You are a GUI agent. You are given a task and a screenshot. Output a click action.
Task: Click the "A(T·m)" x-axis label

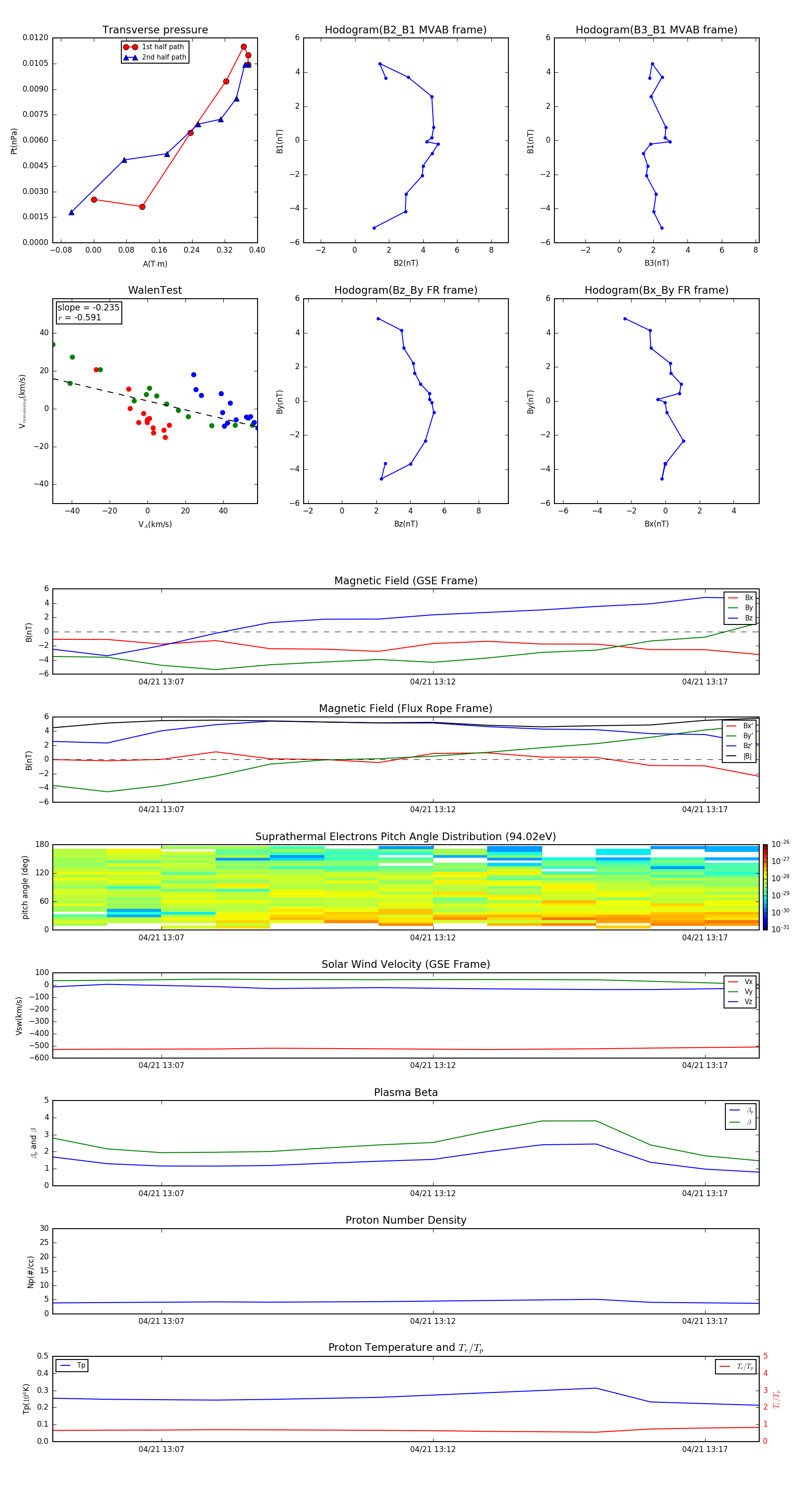pyautogui.click(x=155, y=264)
